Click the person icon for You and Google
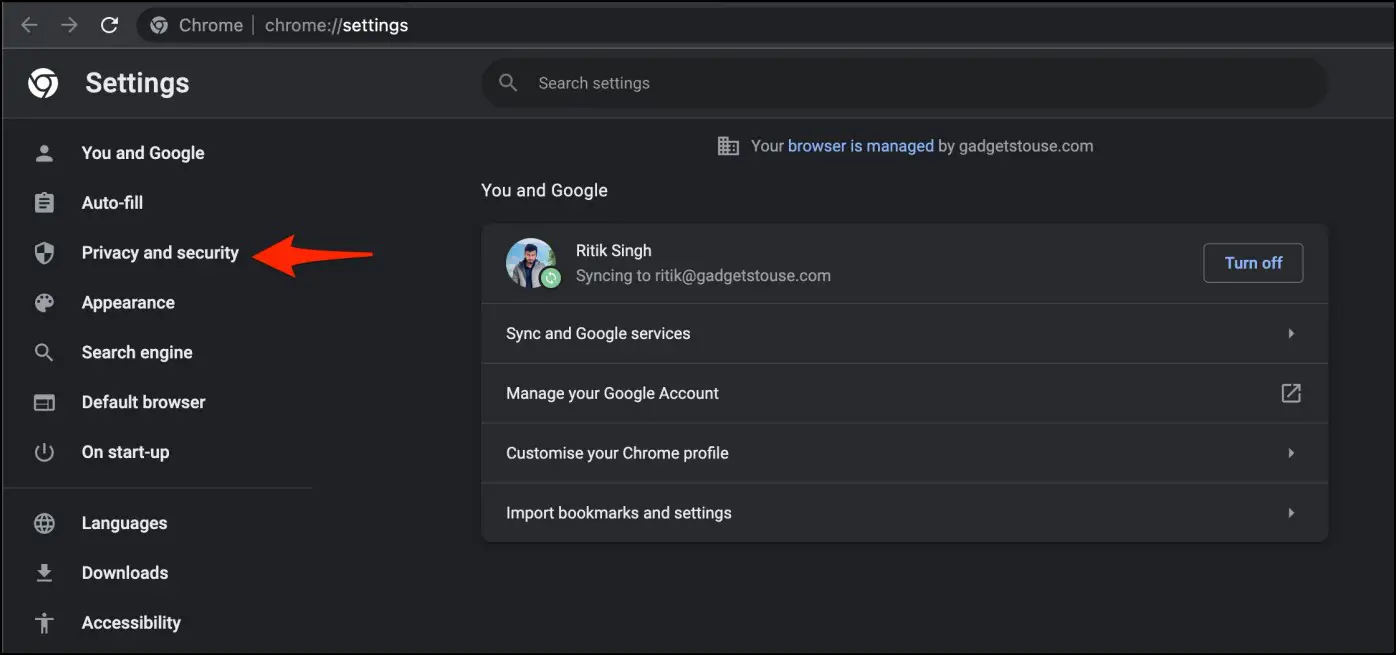 (44, 153)
